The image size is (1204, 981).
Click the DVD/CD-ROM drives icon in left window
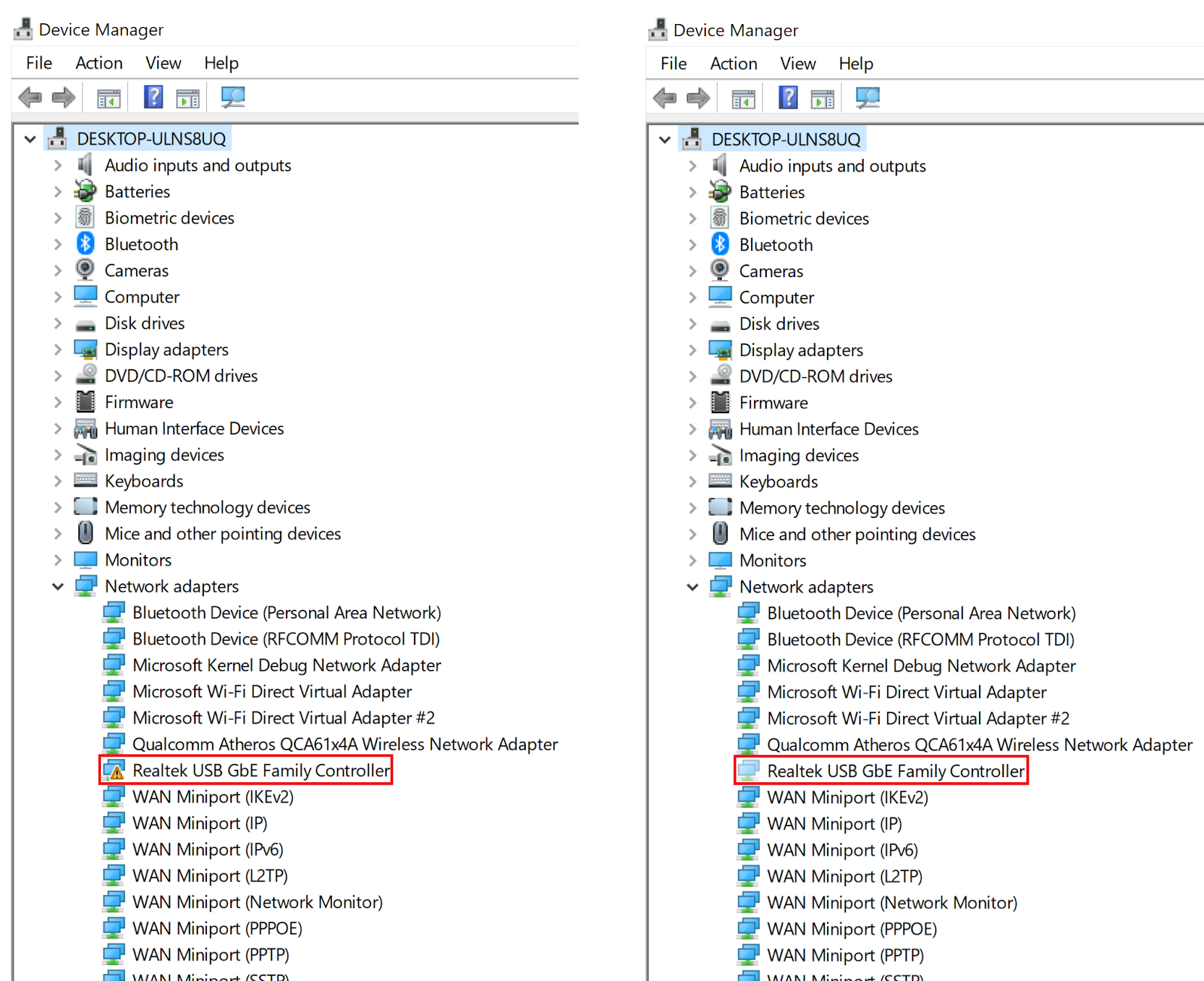point(86,375)
